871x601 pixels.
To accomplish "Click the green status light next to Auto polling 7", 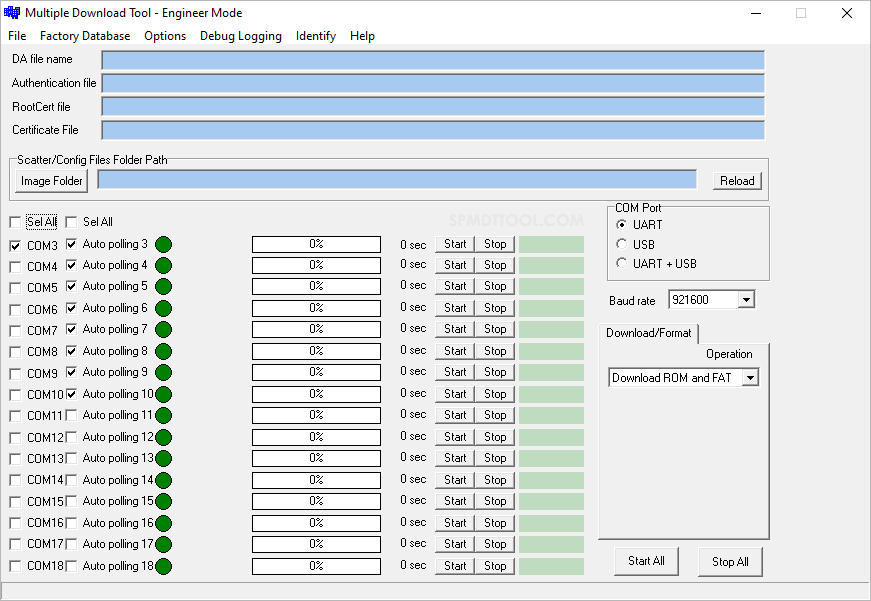I will tap(163, 329).
